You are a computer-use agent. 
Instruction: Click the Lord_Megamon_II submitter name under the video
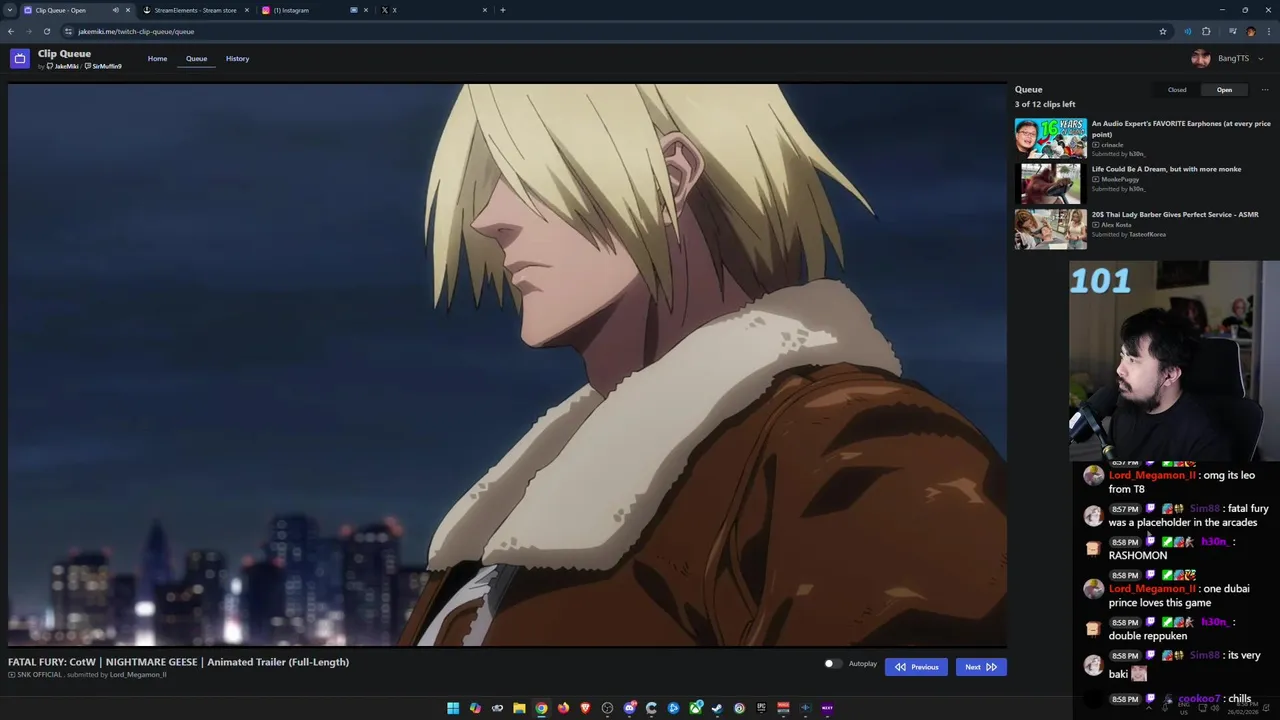tap(138, 675)
